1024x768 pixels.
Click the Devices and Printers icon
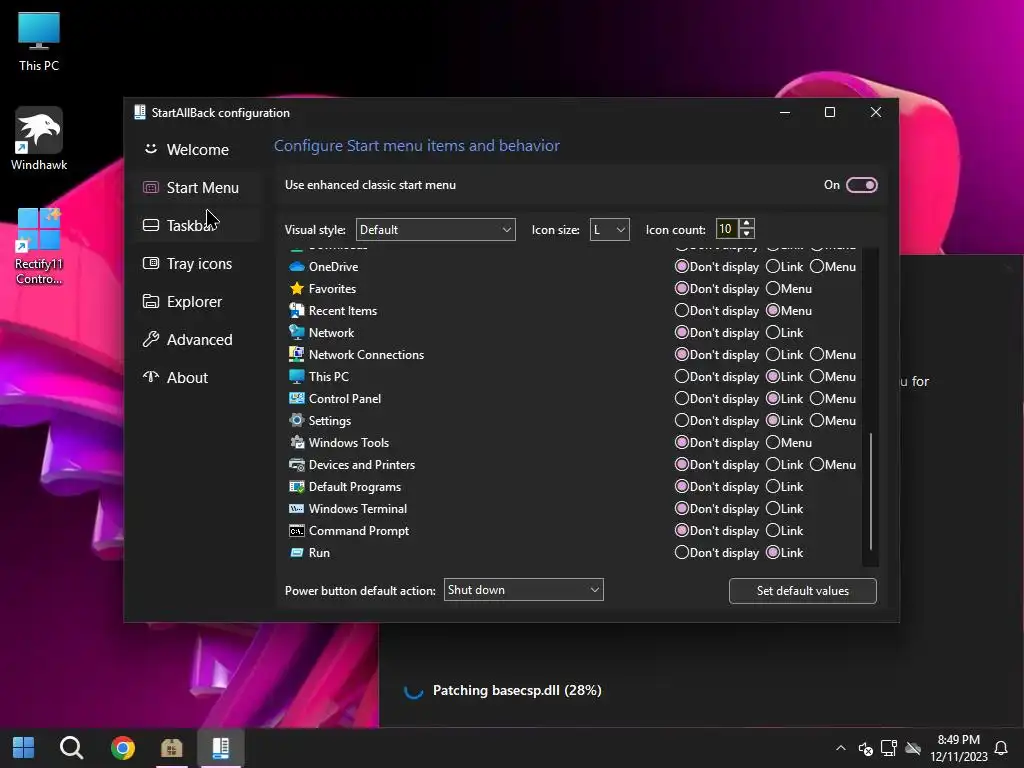click(296, 464)
